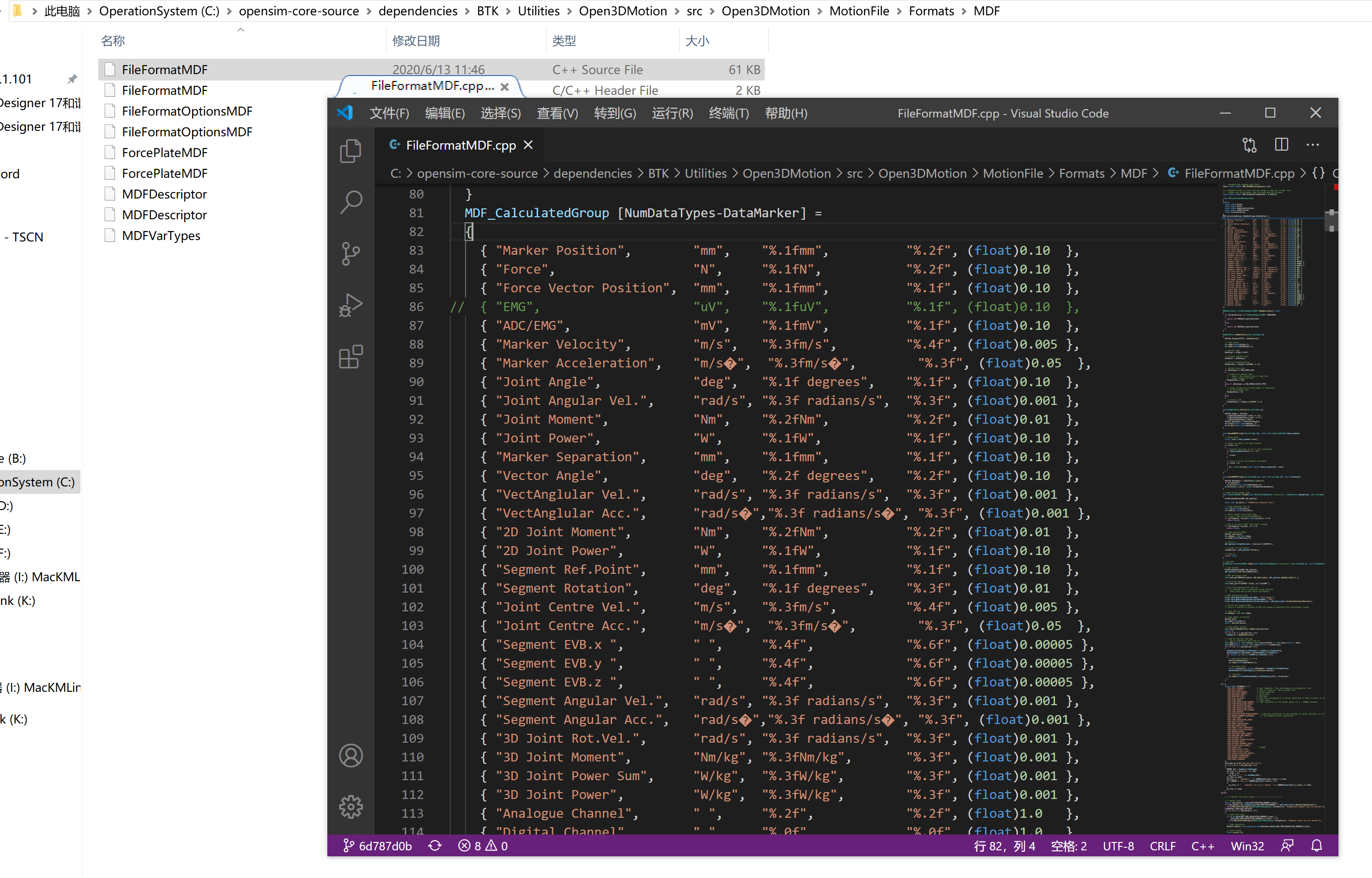Split the editor to the right
The width and height of the screenshot is (1372, 878).
coord(1281,145)
